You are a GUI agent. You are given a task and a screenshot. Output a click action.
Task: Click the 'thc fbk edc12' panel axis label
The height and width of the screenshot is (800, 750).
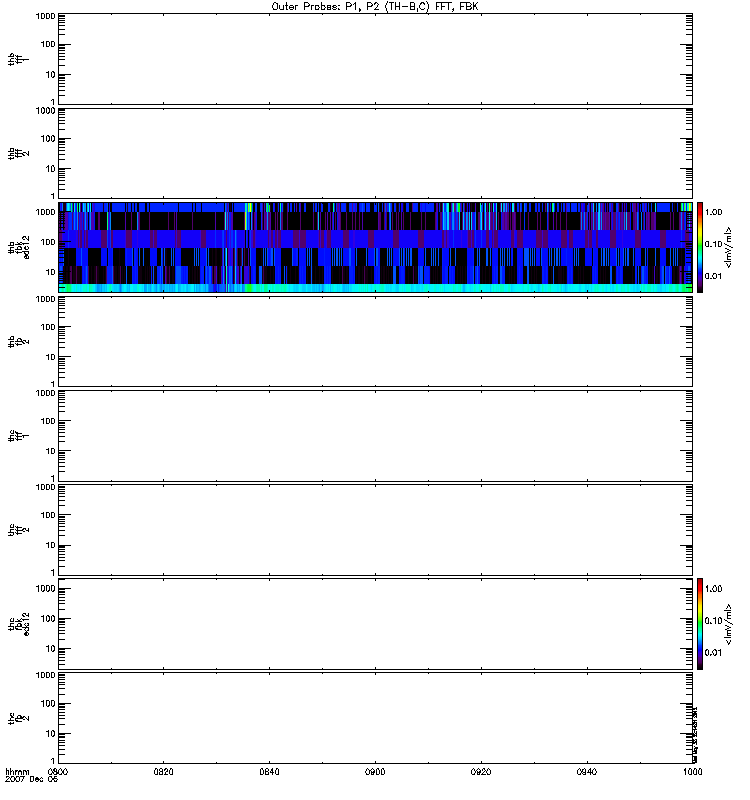[x=19, y=624]
